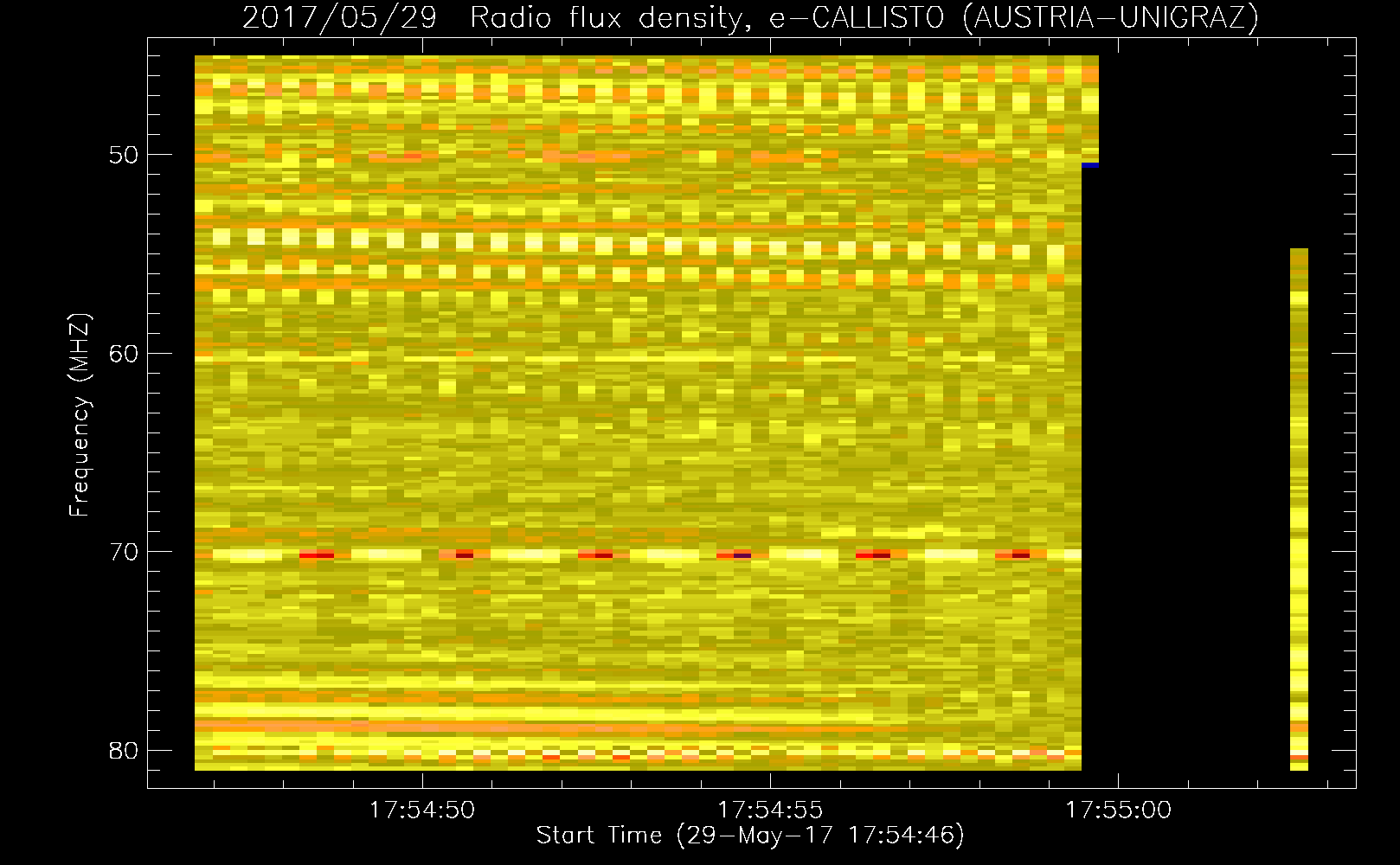Click the 70 MHz tick label
The width and height of the screenshot is (1400, 865).
coord(124,552)
